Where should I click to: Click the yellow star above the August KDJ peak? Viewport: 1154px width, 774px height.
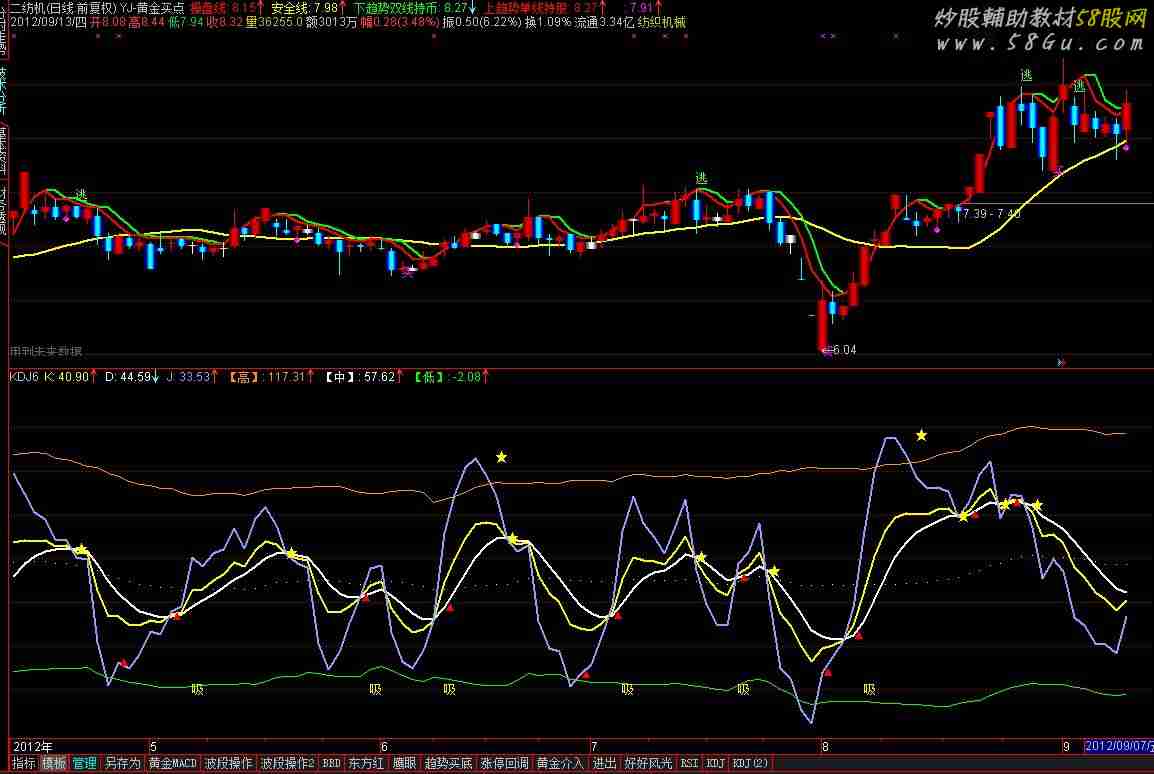921,435
